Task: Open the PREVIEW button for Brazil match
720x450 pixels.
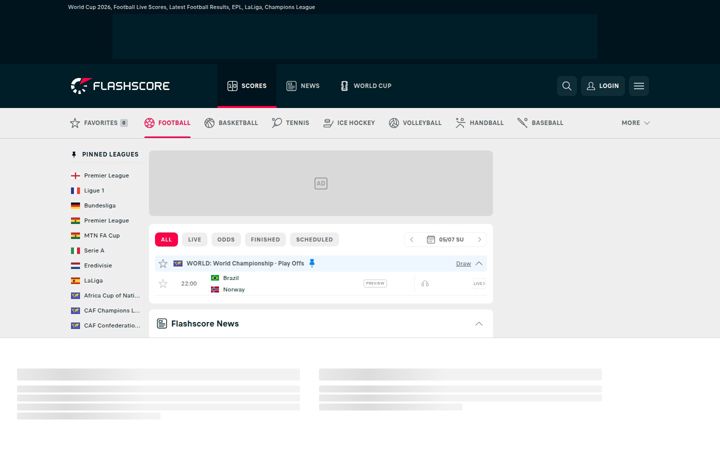Action: [x=375, y=283]
